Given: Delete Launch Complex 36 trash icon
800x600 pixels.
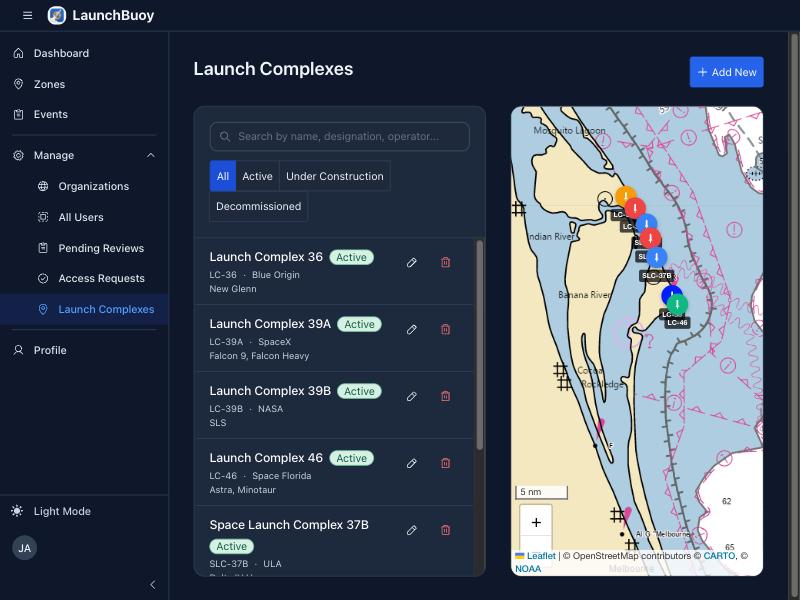Looking at the screenshot, I should point(445,262).
